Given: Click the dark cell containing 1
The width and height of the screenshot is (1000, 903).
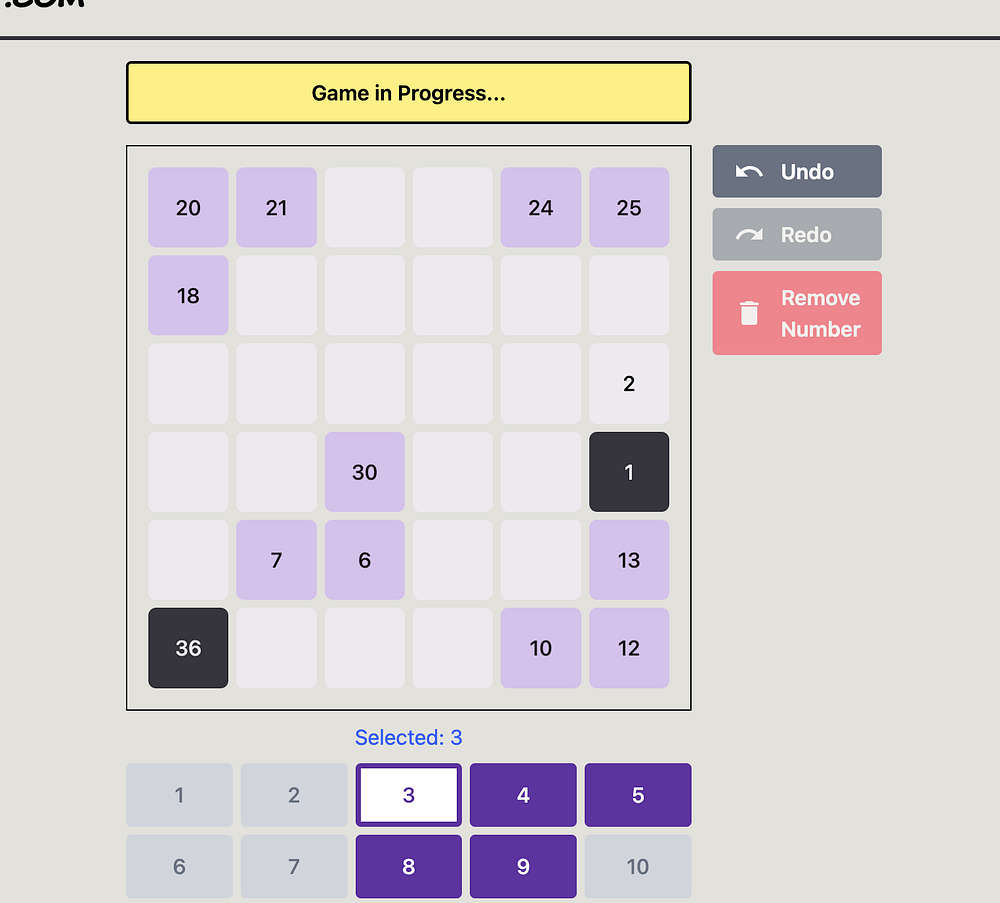Looking at the screenshot, I should (629, 472).
